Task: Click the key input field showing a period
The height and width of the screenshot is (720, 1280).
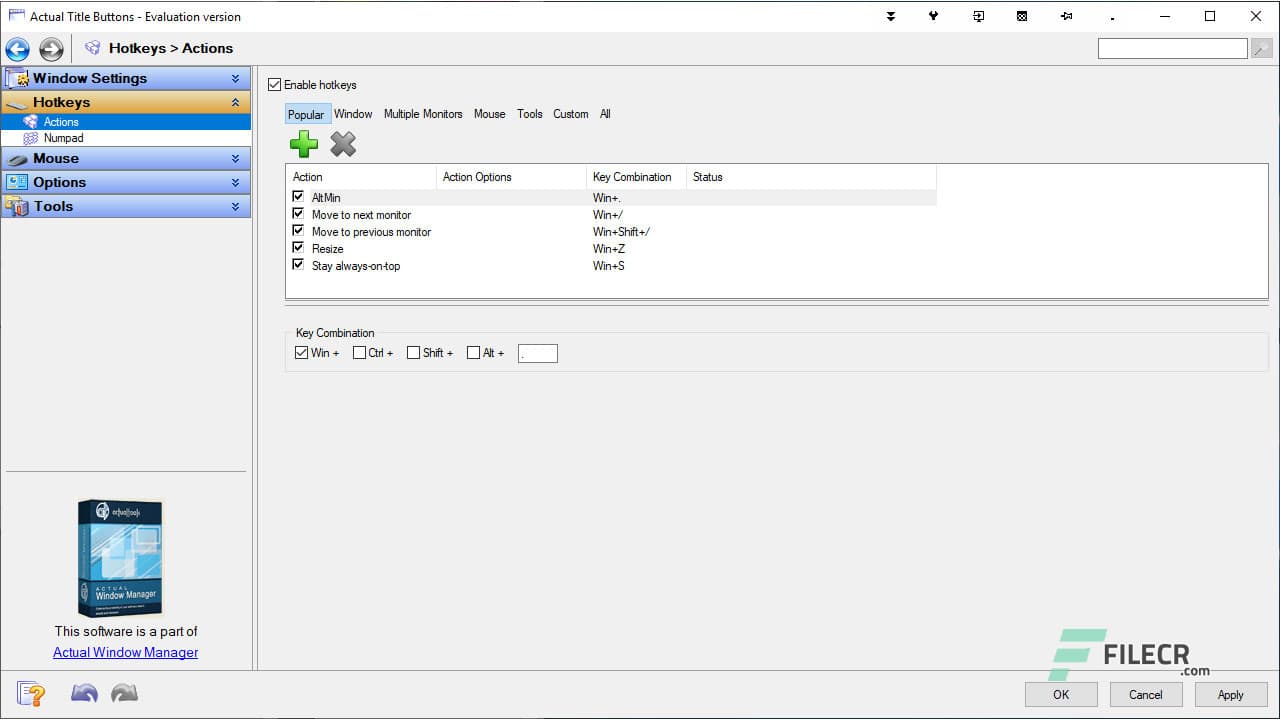Action: [x=537, y=352]
